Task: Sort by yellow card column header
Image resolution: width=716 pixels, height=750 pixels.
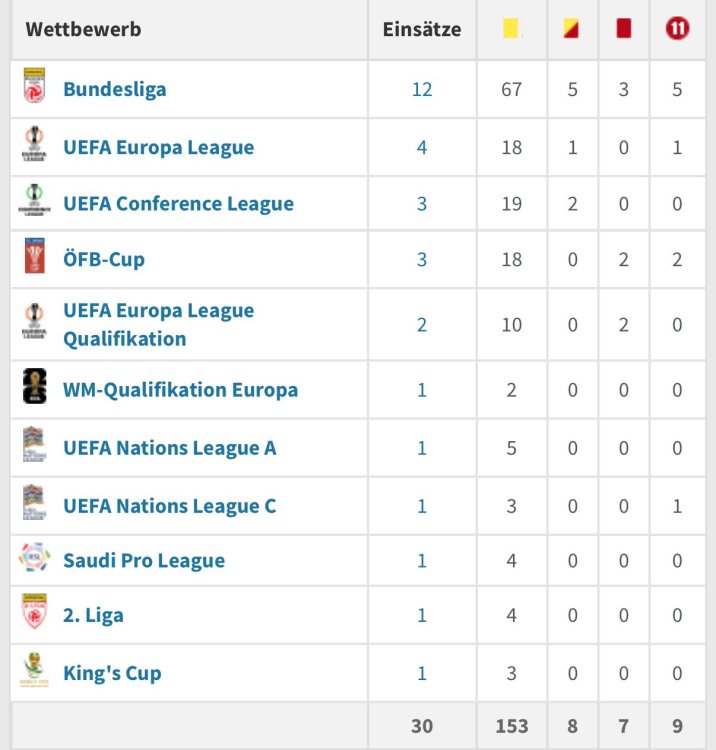Action: pos(512,29)
